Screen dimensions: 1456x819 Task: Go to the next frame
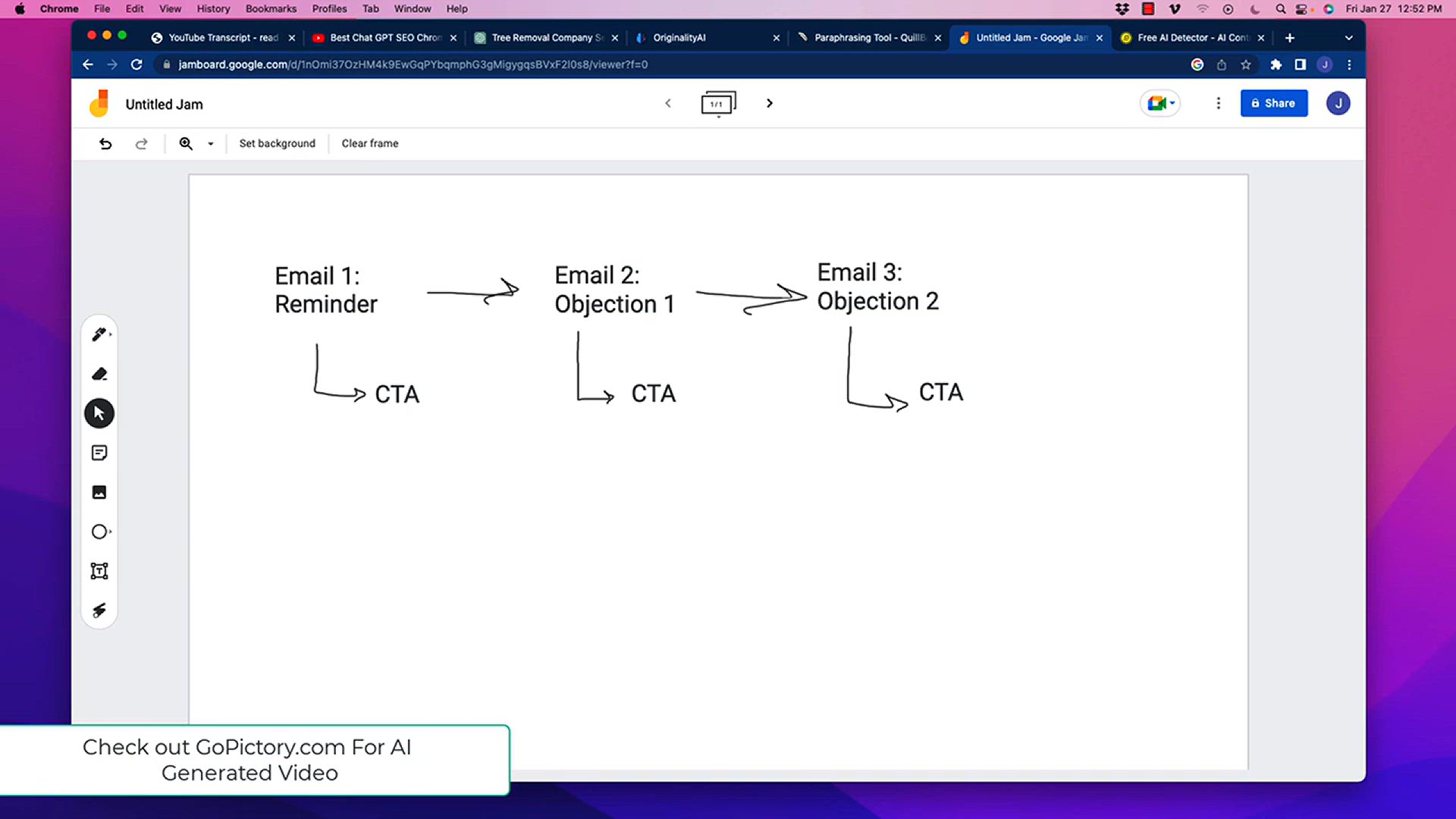coord(769,103)
